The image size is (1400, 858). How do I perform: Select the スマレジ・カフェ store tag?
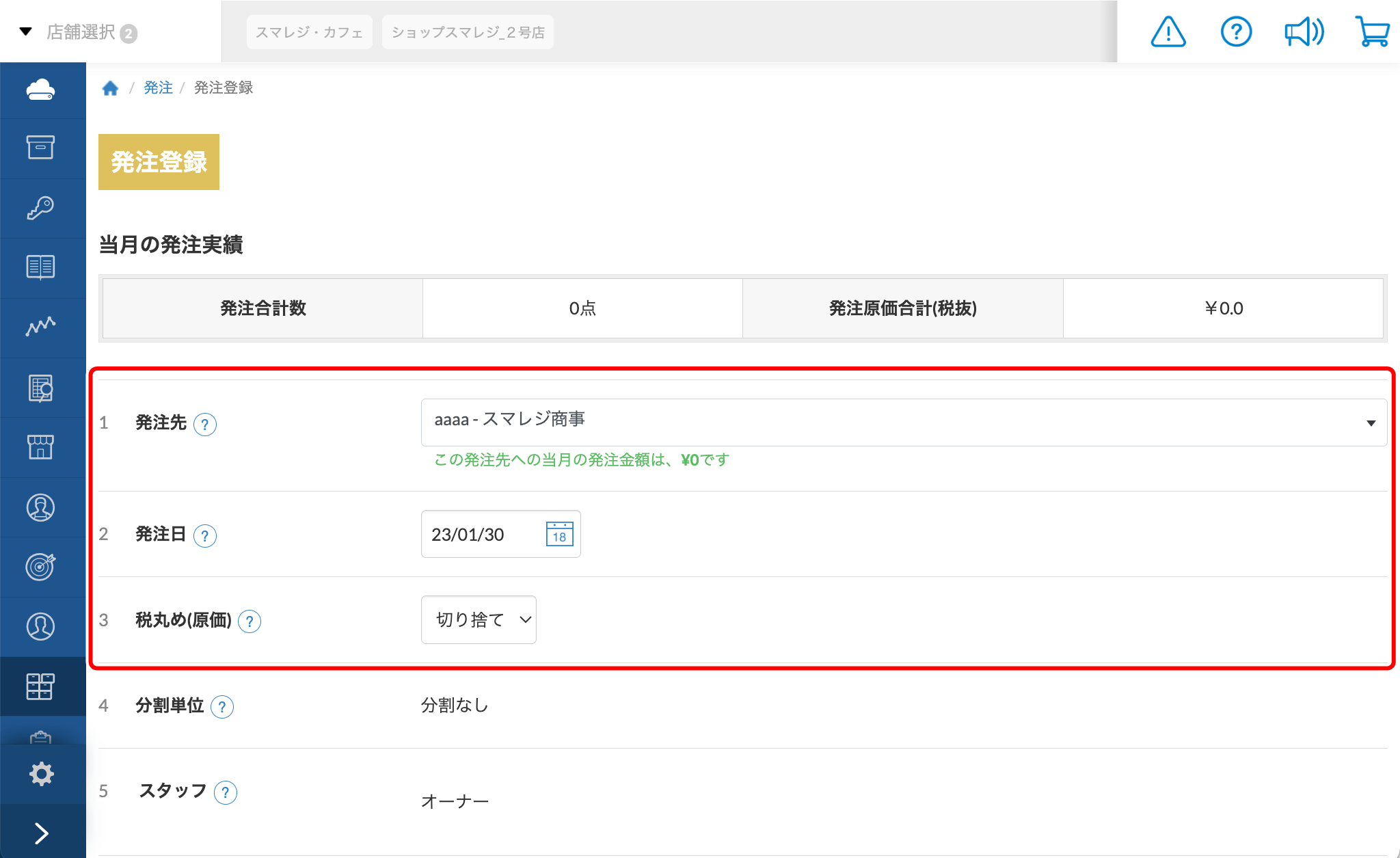309,32
